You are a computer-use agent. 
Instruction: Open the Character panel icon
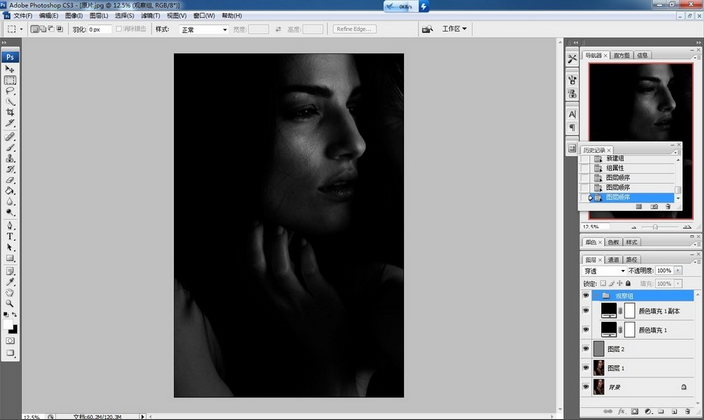point(572,115)
